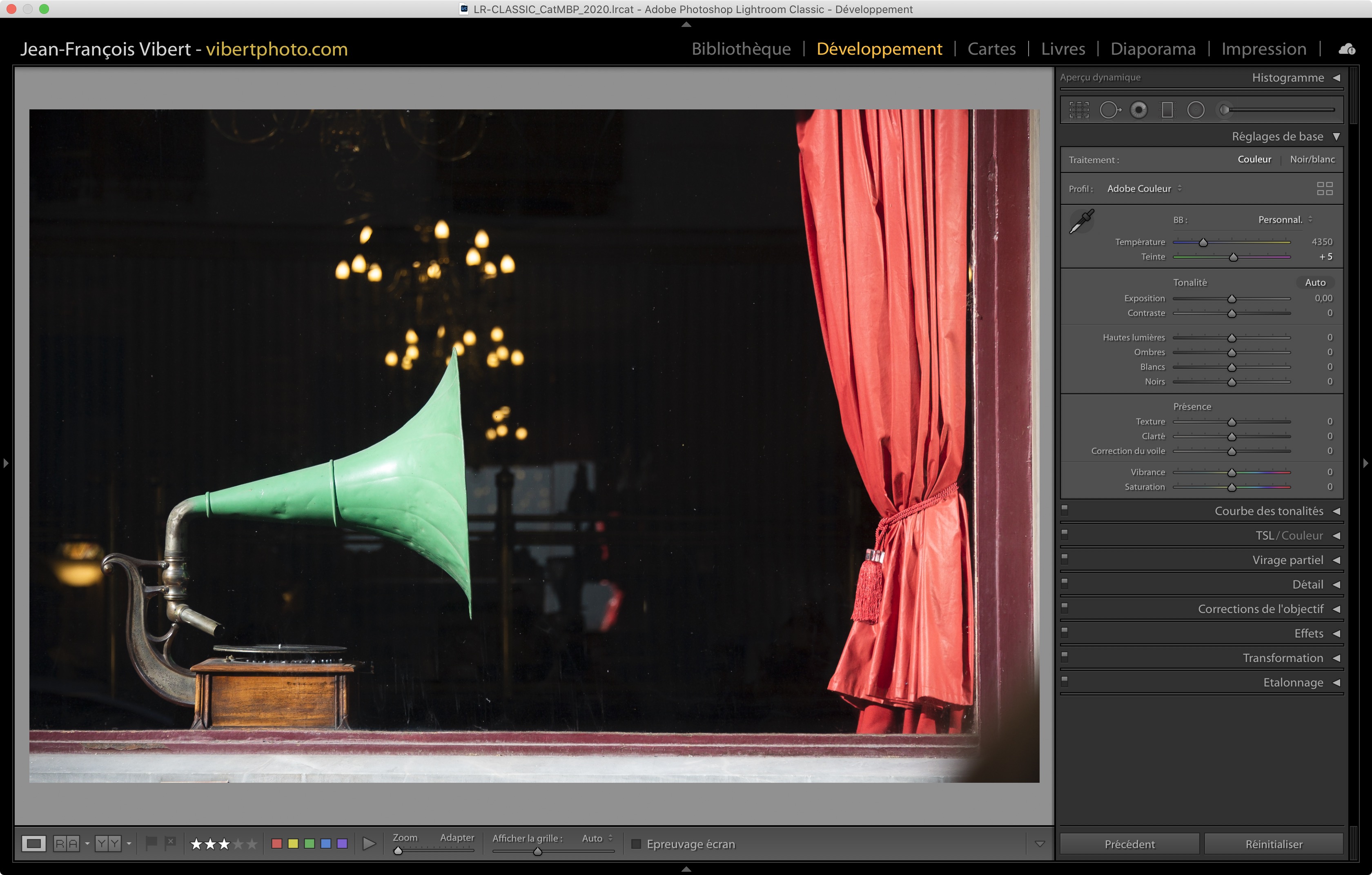Activate the spot removal tool
This screenshot has height=875, width=1372.
[1109, 110]
